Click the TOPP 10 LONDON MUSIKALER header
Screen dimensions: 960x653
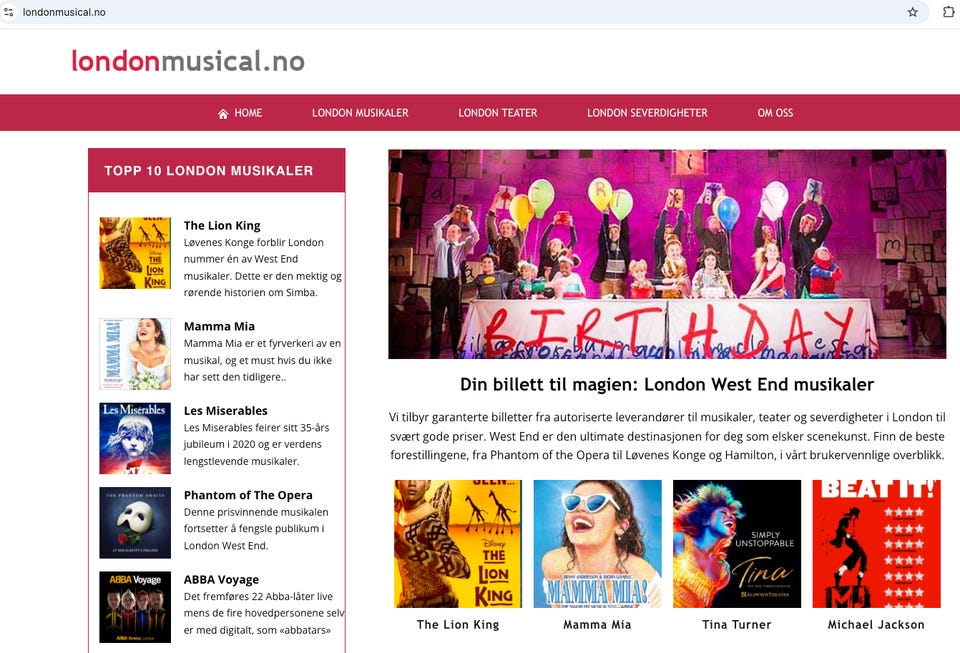click(x=217, y=171)
